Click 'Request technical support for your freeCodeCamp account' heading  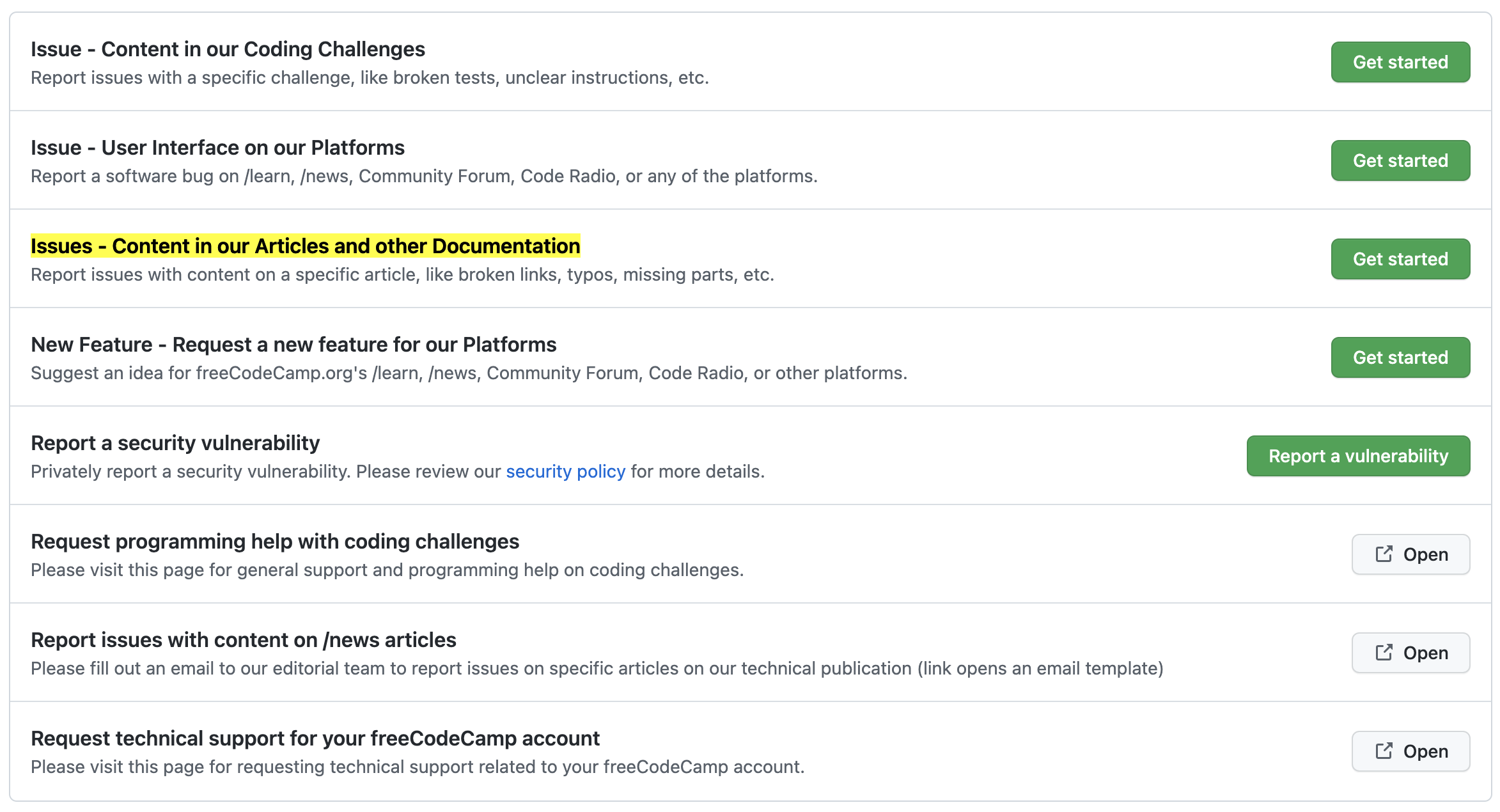click(315, 738)
